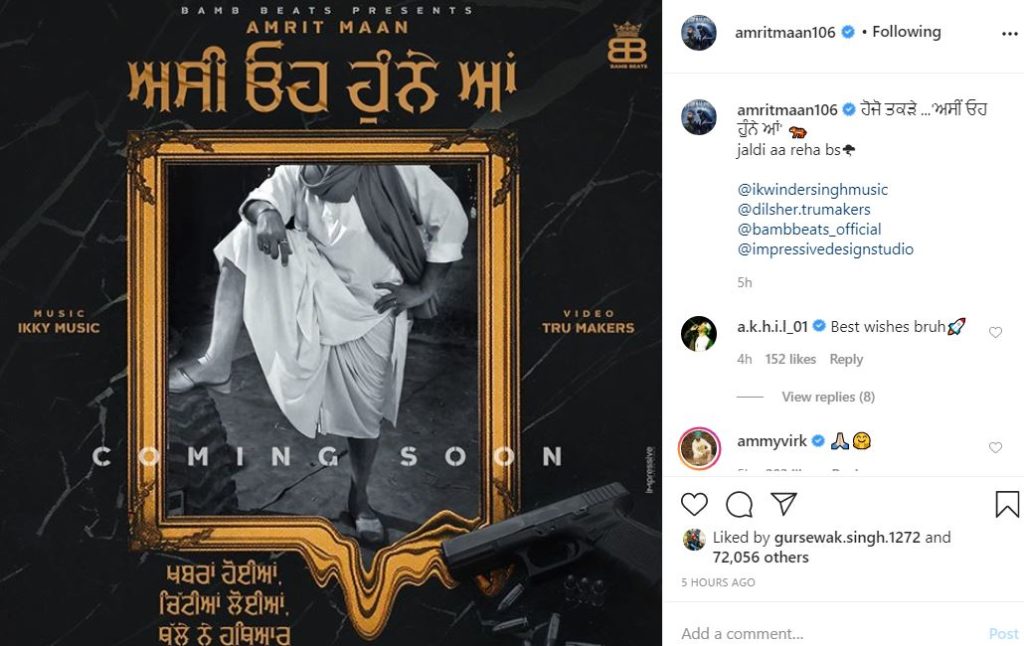1024x646 pixels.
Task: Reply to the Best wishes bruh comment
Action: (846, 359)
